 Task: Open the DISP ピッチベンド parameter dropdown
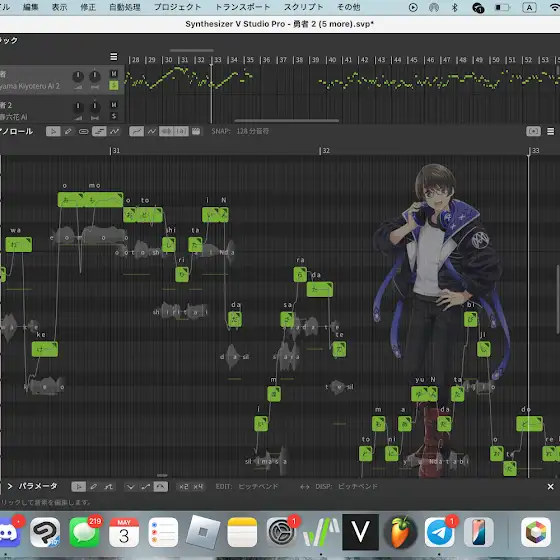coord(358,486)
